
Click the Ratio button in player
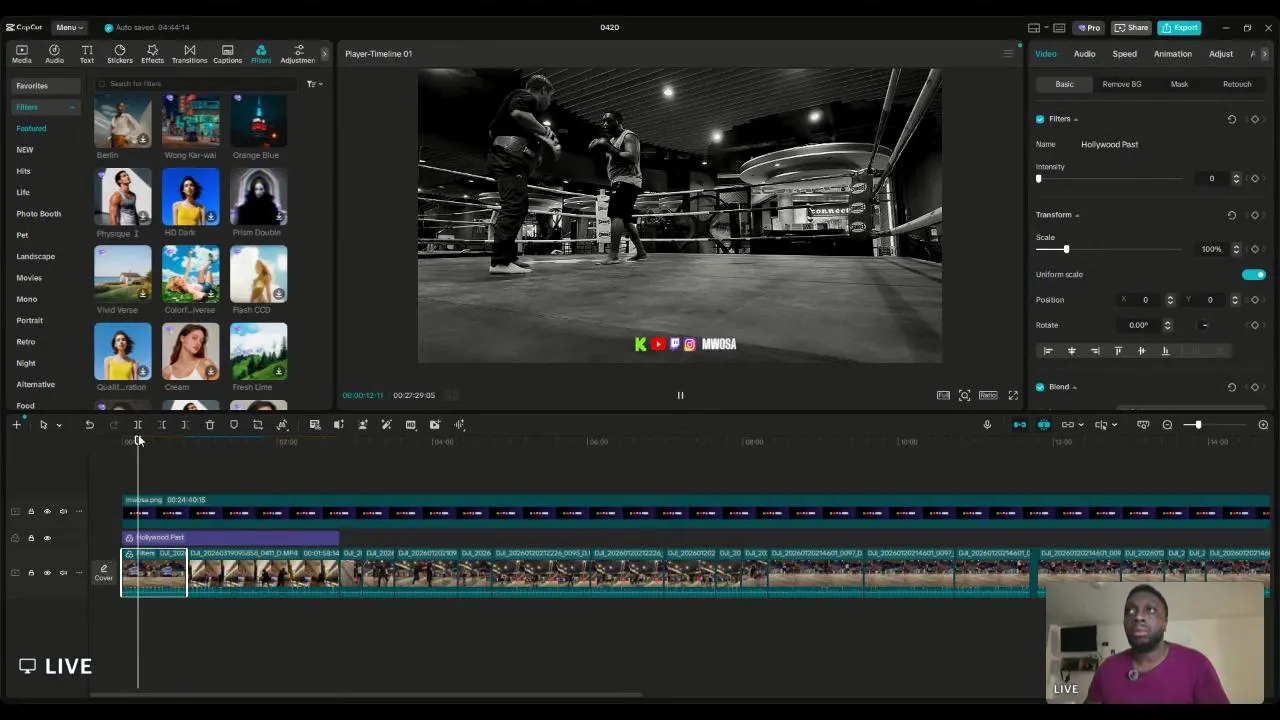tap(988, 395)
